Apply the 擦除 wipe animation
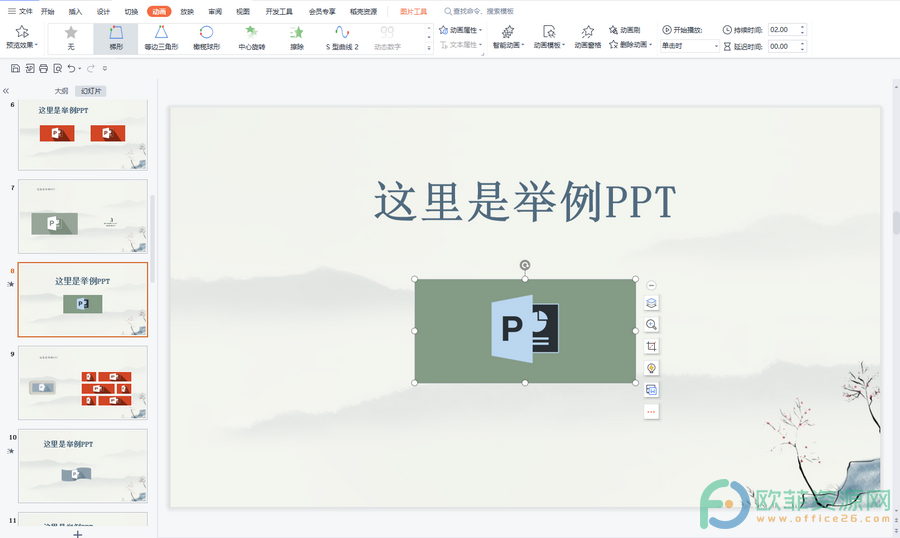The image size is (900, 538). tap(297, 38)
